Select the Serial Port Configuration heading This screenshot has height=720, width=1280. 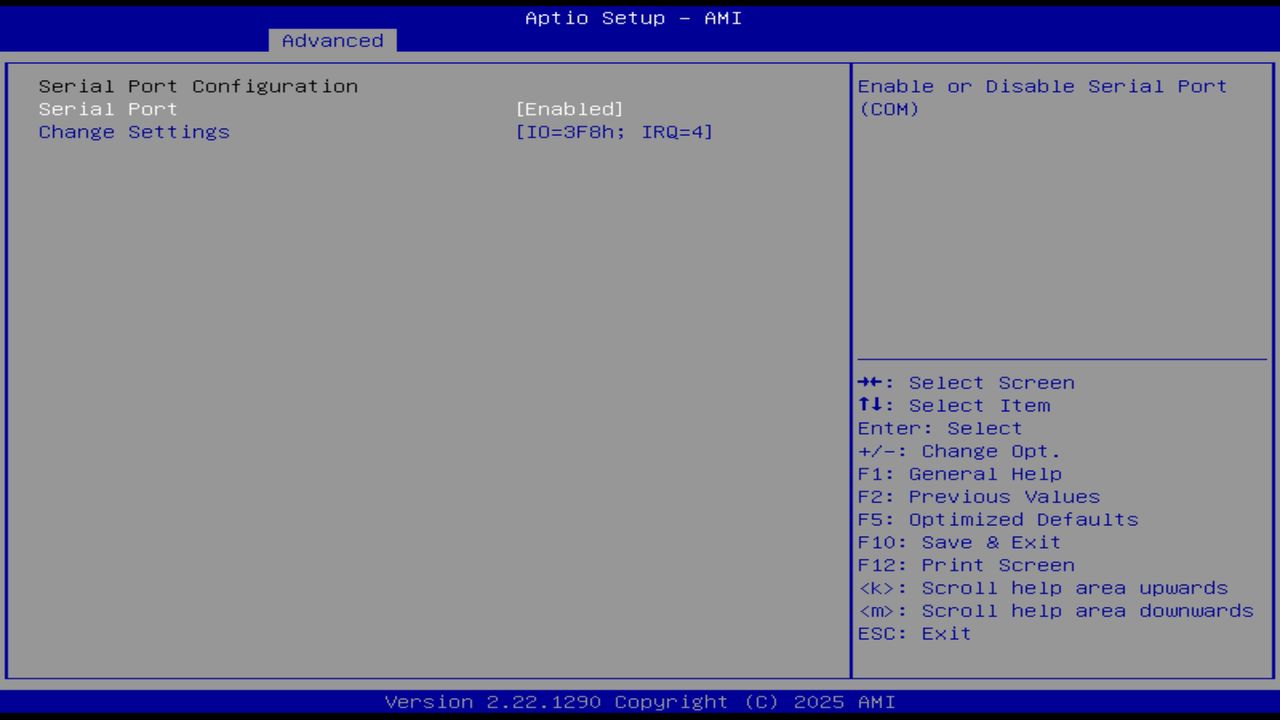(197, 86)
